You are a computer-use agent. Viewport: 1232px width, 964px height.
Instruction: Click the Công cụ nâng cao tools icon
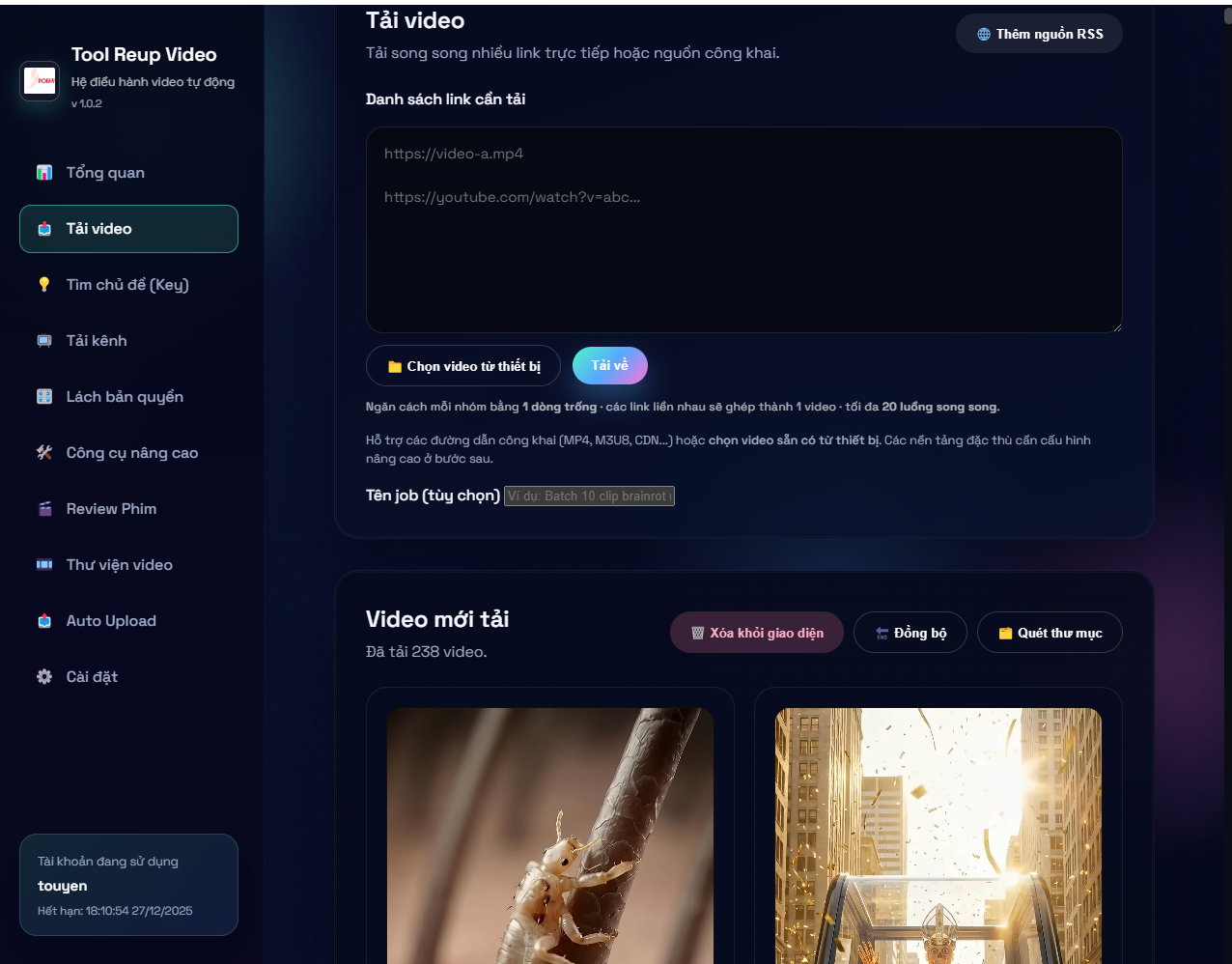tap(44, 453)
